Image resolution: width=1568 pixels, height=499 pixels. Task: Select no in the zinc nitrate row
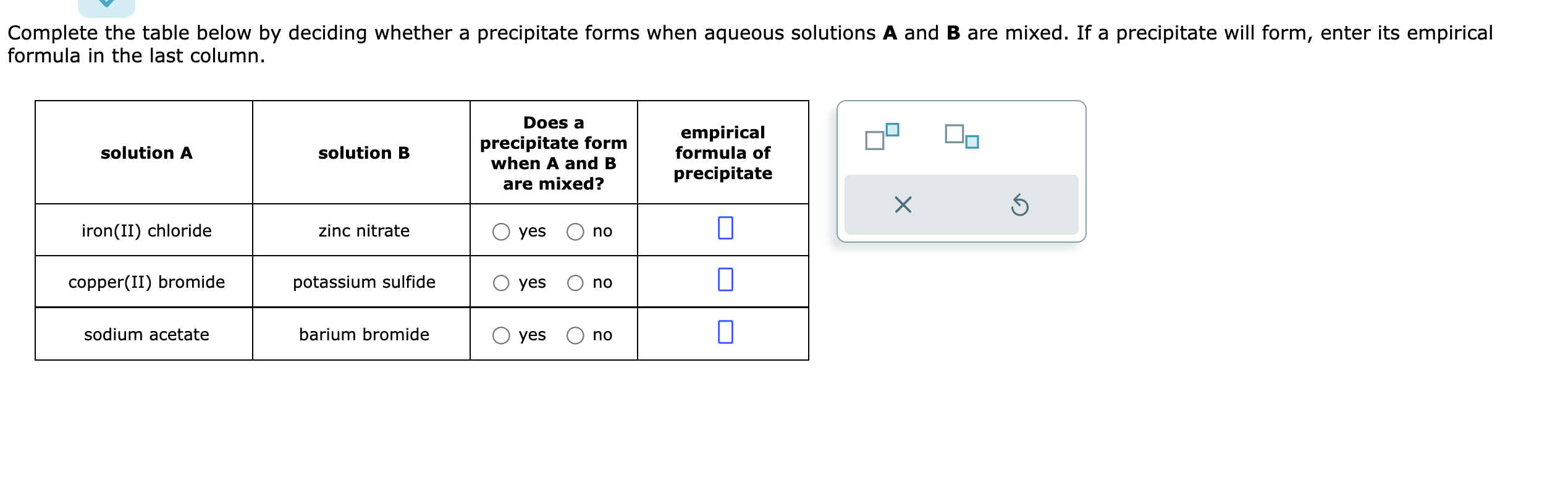[x=576, y=231]
